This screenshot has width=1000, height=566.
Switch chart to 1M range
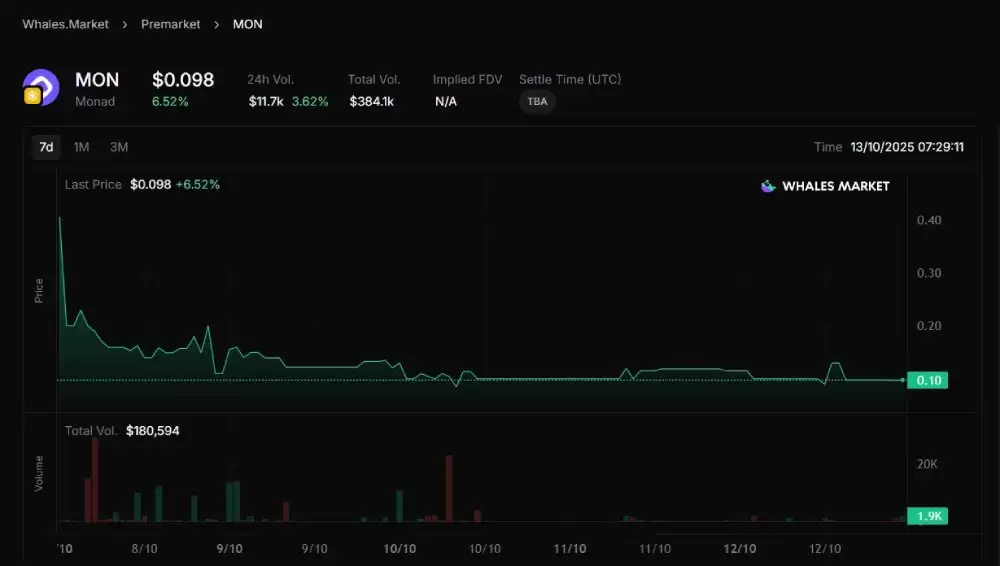coord(82,147)
